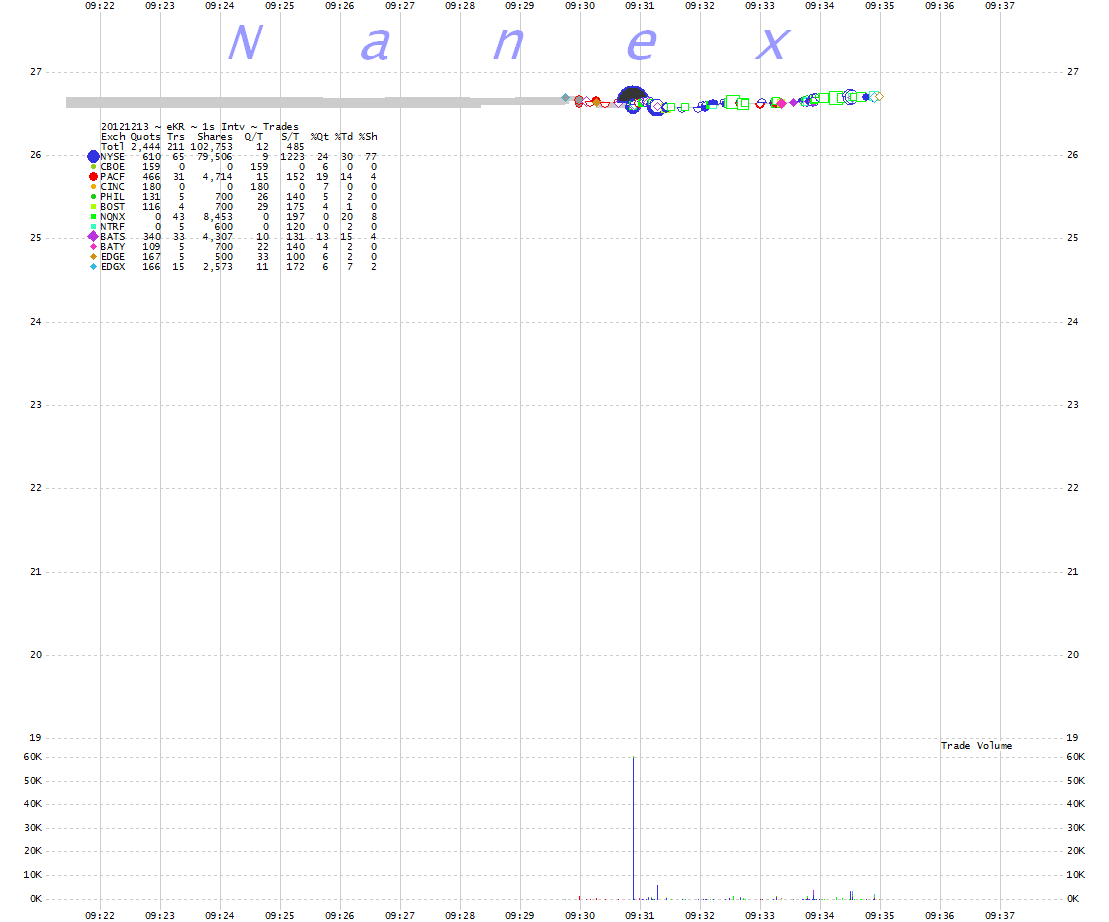Click PACF shares value '4,714'
The width and height of the screenshot is (1109, 922).
[x=218, y=176]
